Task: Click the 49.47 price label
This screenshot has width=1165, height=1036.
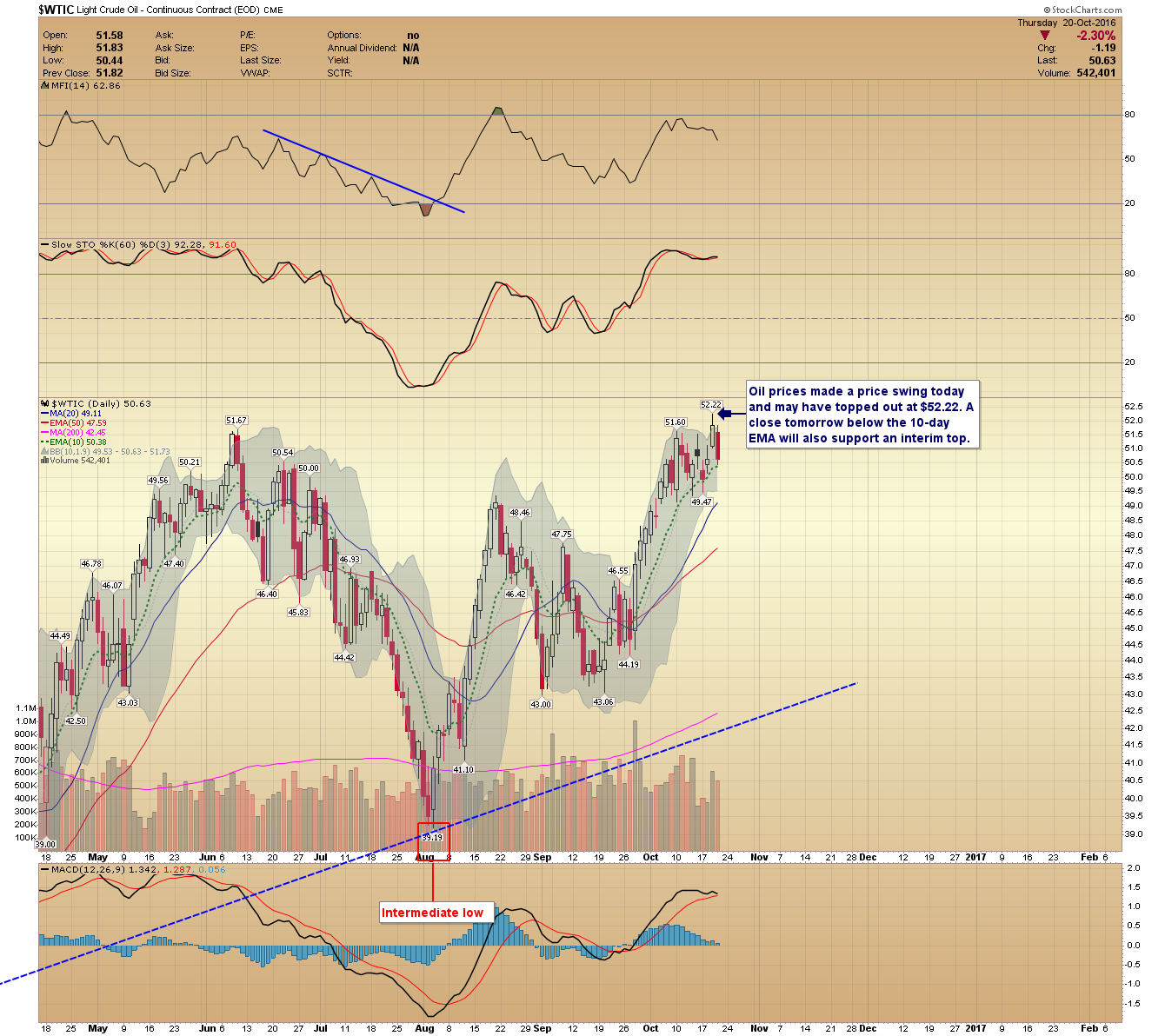Action: (702, 502)
